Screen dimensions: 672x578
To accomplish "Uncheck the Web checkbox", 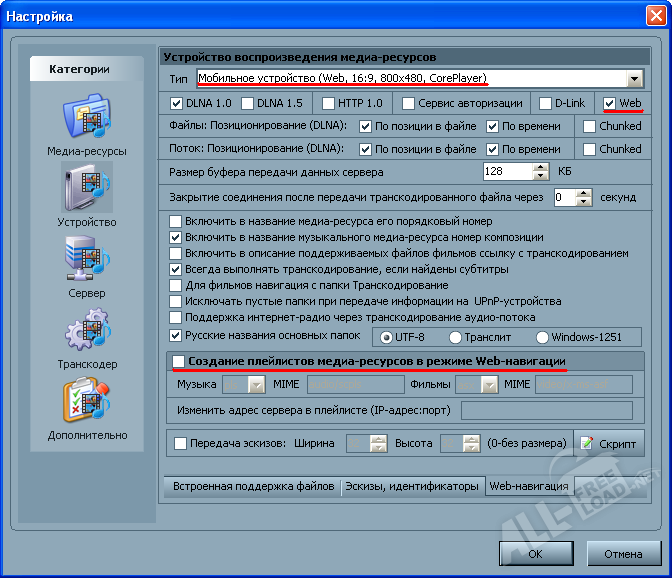I will 610,103.
